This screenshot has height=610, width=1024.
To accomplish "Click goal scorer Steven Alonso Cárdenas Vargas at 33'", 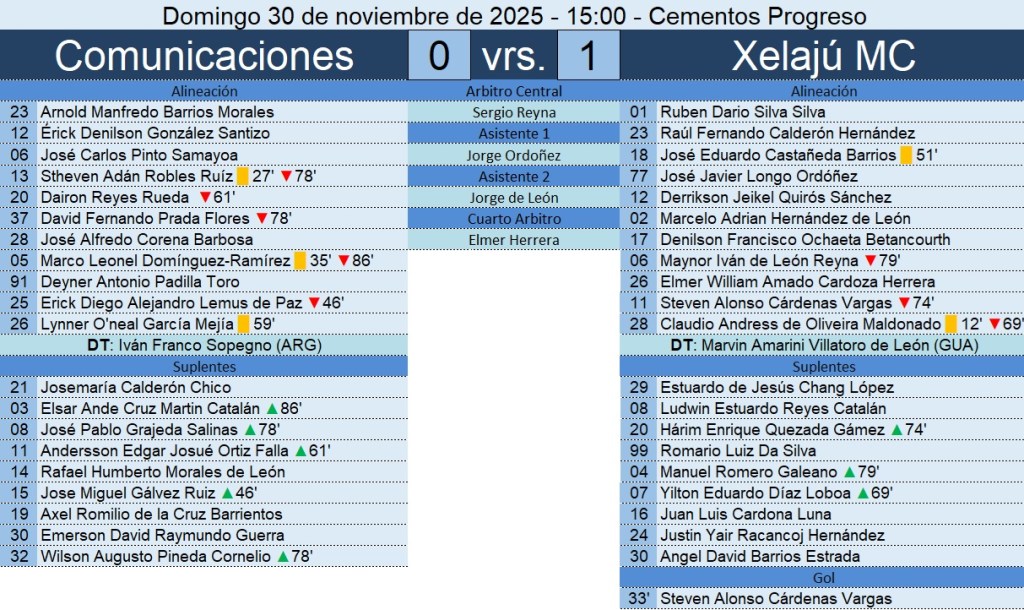I will click(x=776, y=599).
